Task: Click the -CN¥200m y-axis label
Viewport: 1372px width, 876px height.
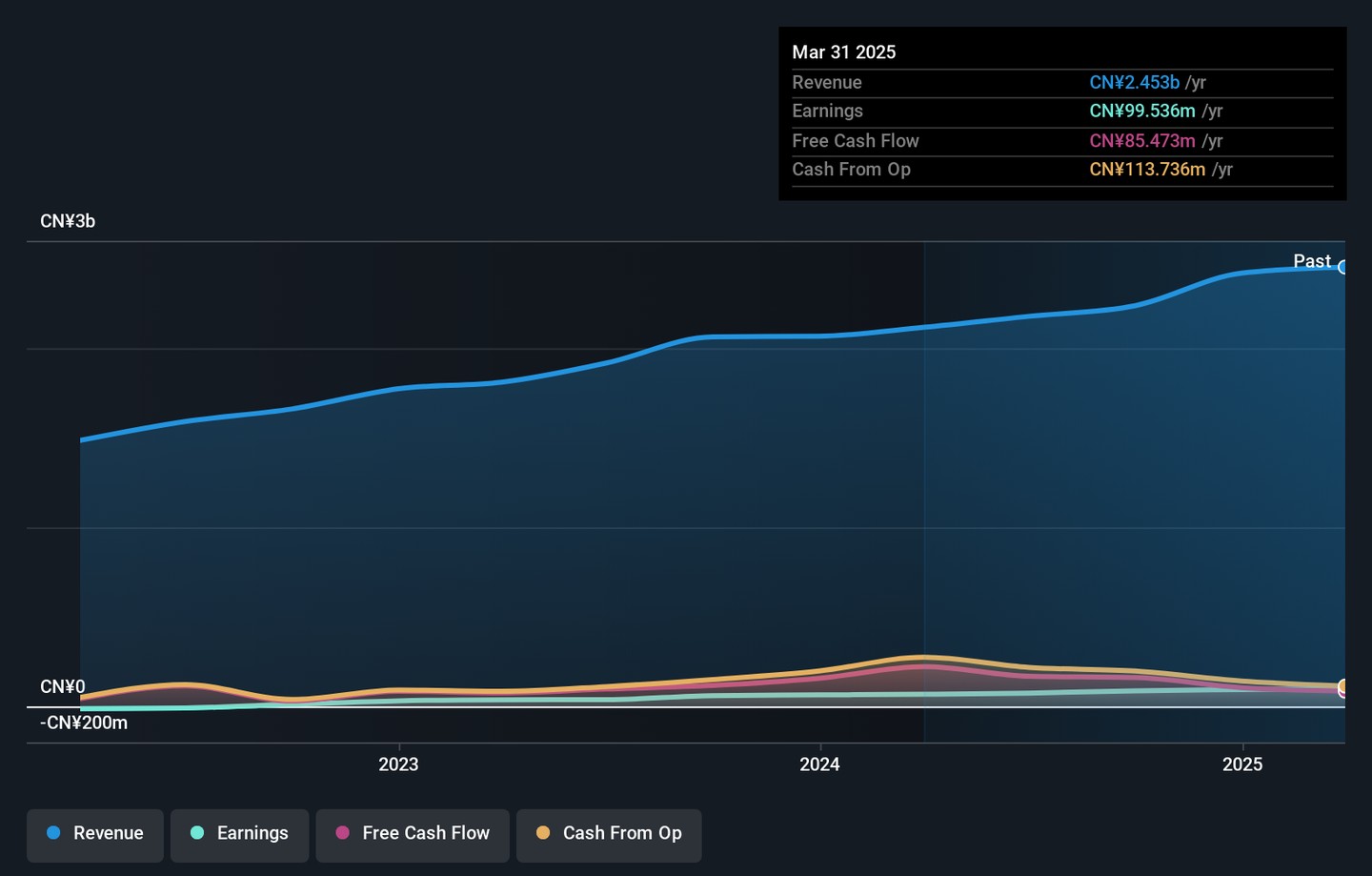Action: pos(84,723)
